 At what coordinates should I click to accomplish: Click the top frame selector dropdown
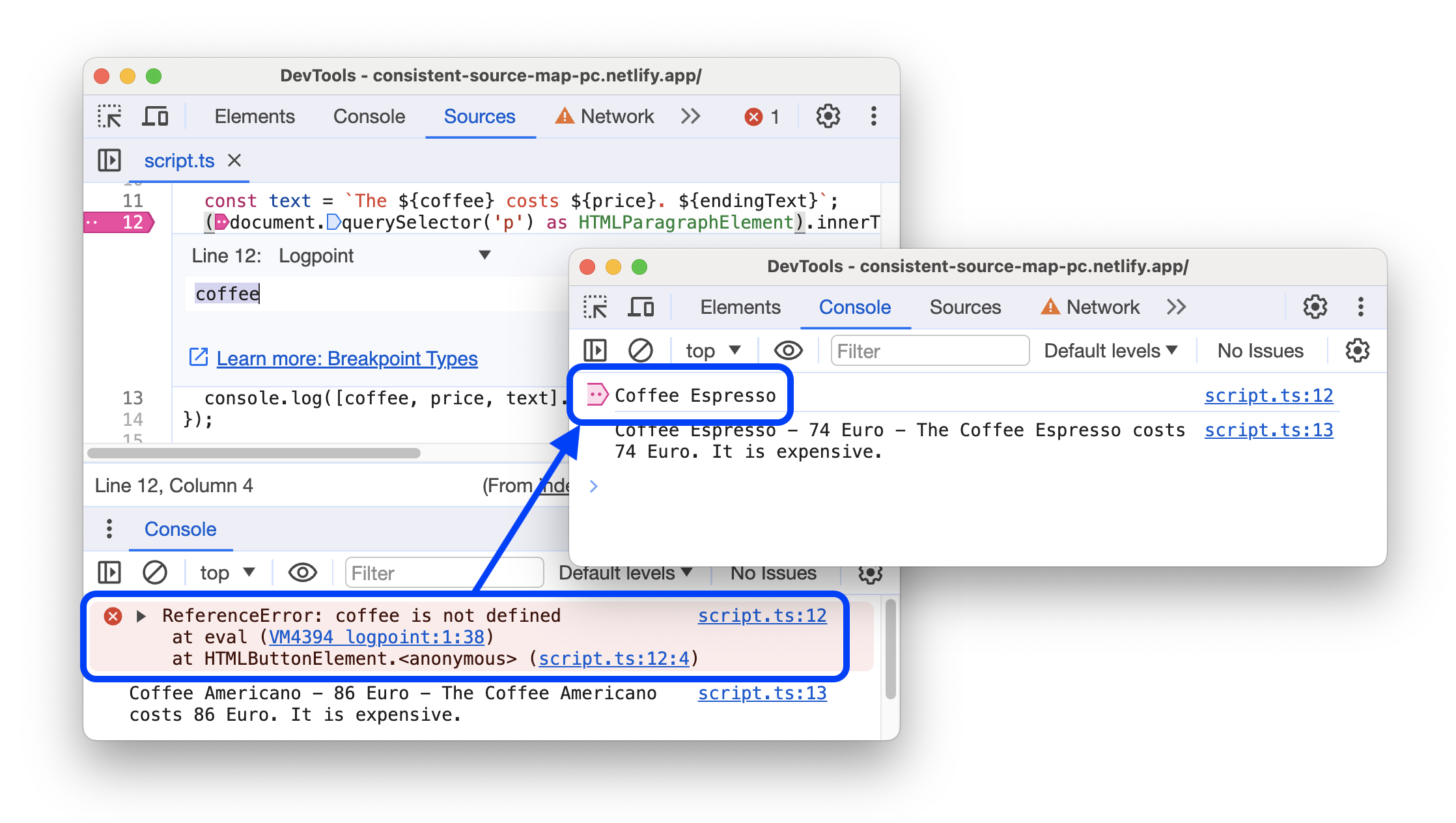[x=711, y=351]
